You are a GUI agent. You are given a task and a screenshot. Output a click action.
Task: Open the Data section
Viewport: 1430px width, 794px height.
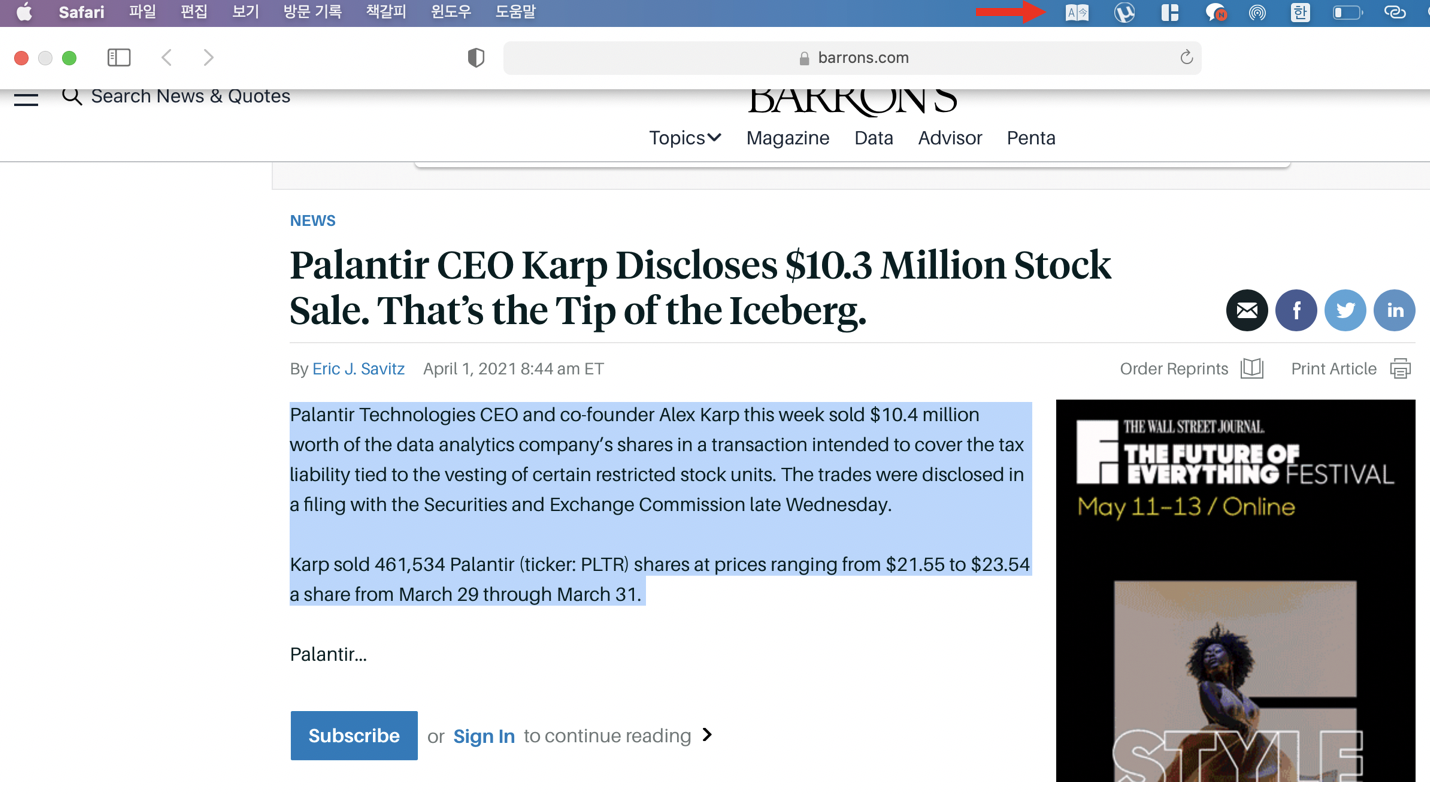(x=874, y=138)
